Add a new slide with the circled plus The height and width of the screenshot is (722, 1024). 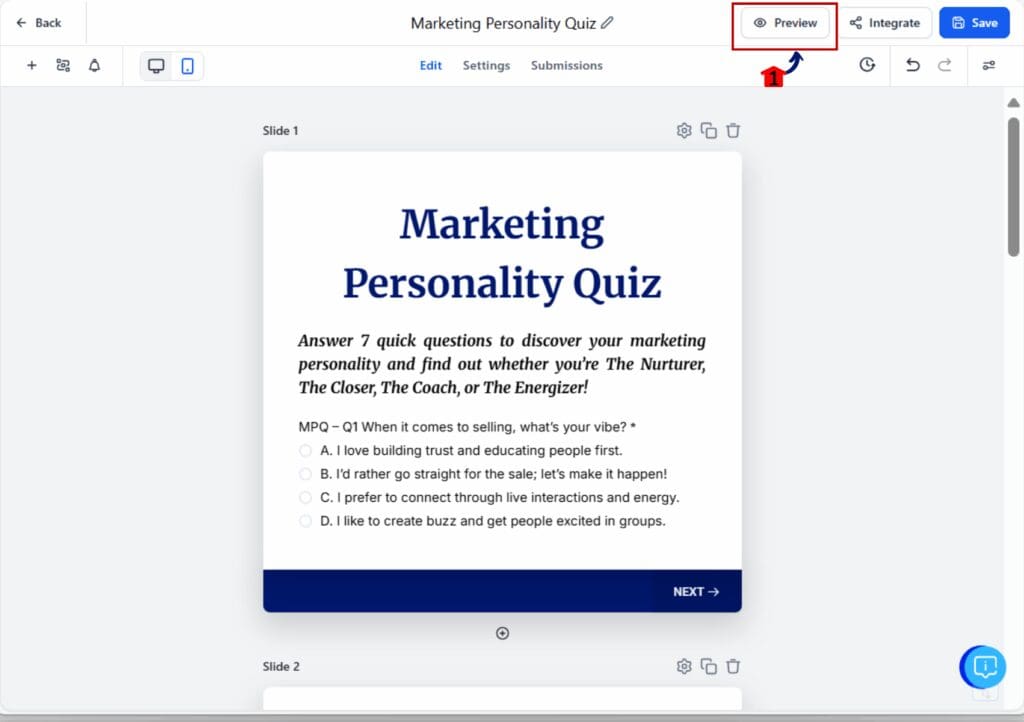pos(502,632)
